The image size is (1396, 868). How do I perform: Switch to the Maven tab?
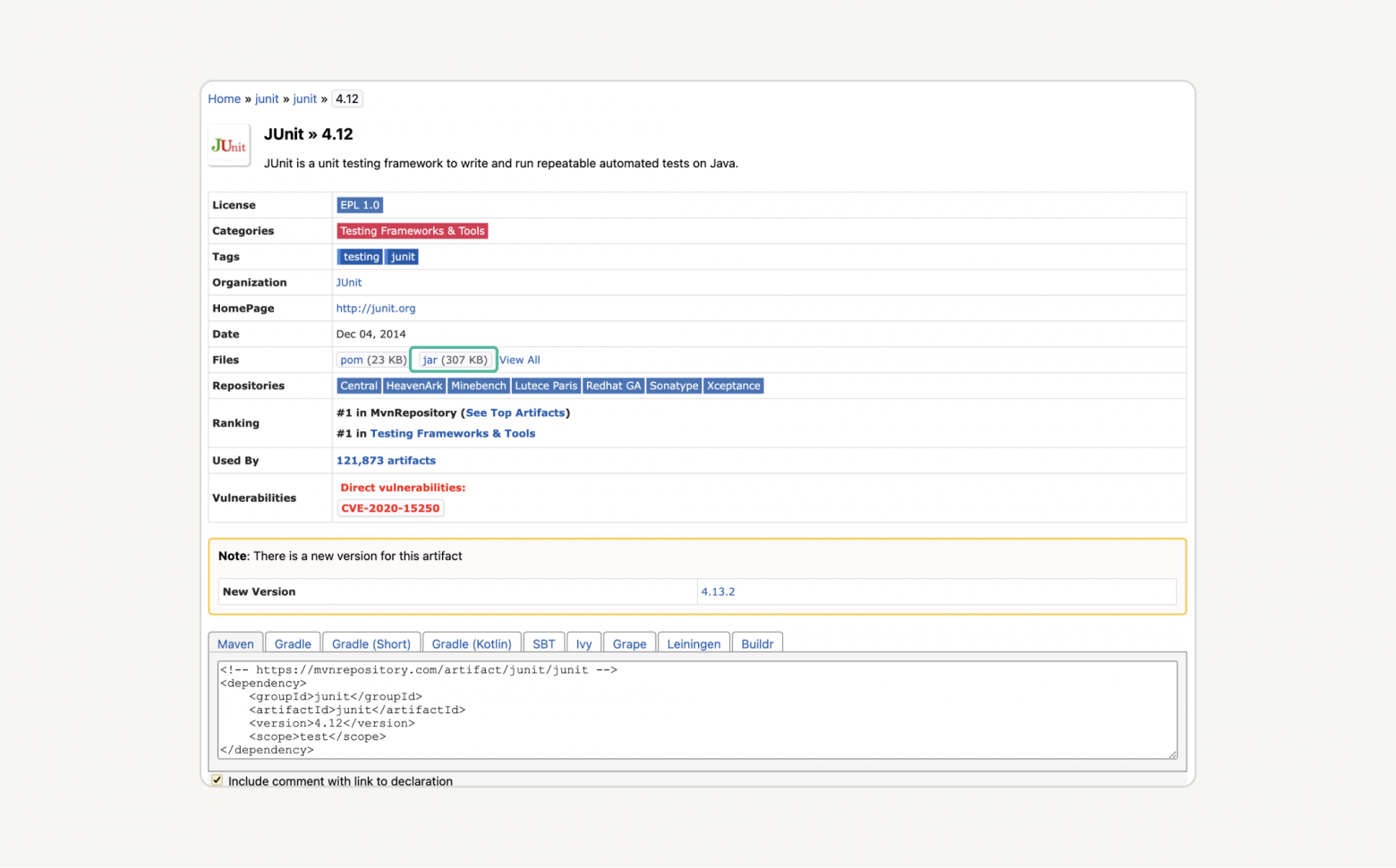[235, 643]
